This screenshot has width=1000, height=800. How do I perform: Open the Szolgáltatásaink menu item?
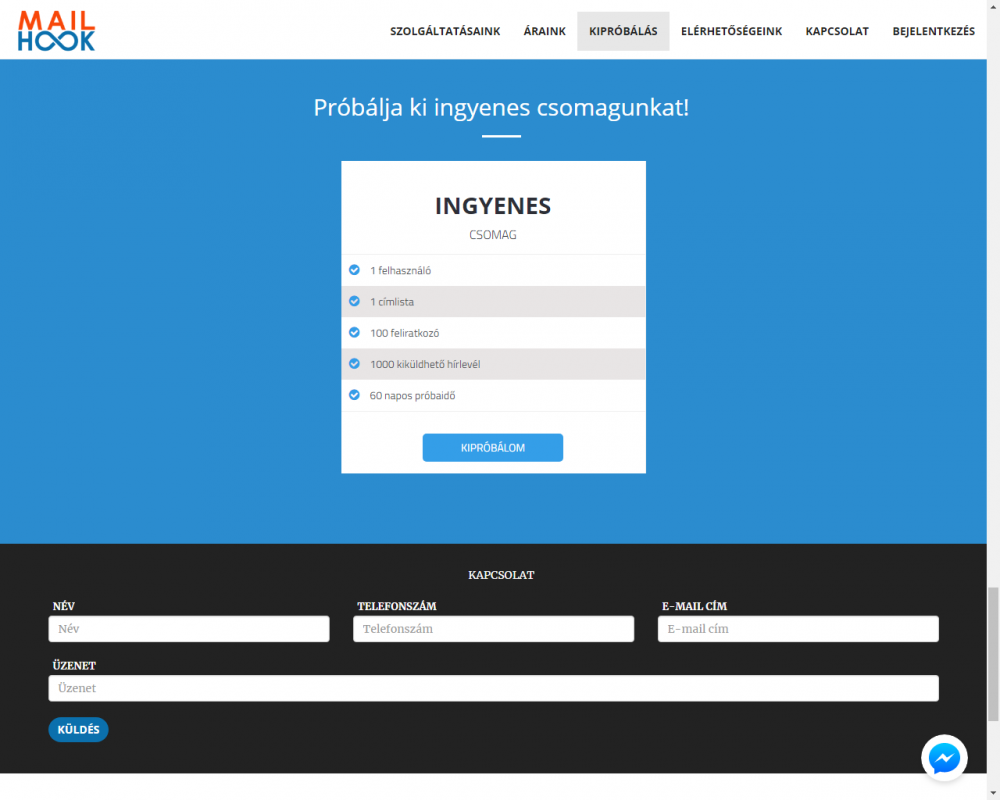[445, 31]
